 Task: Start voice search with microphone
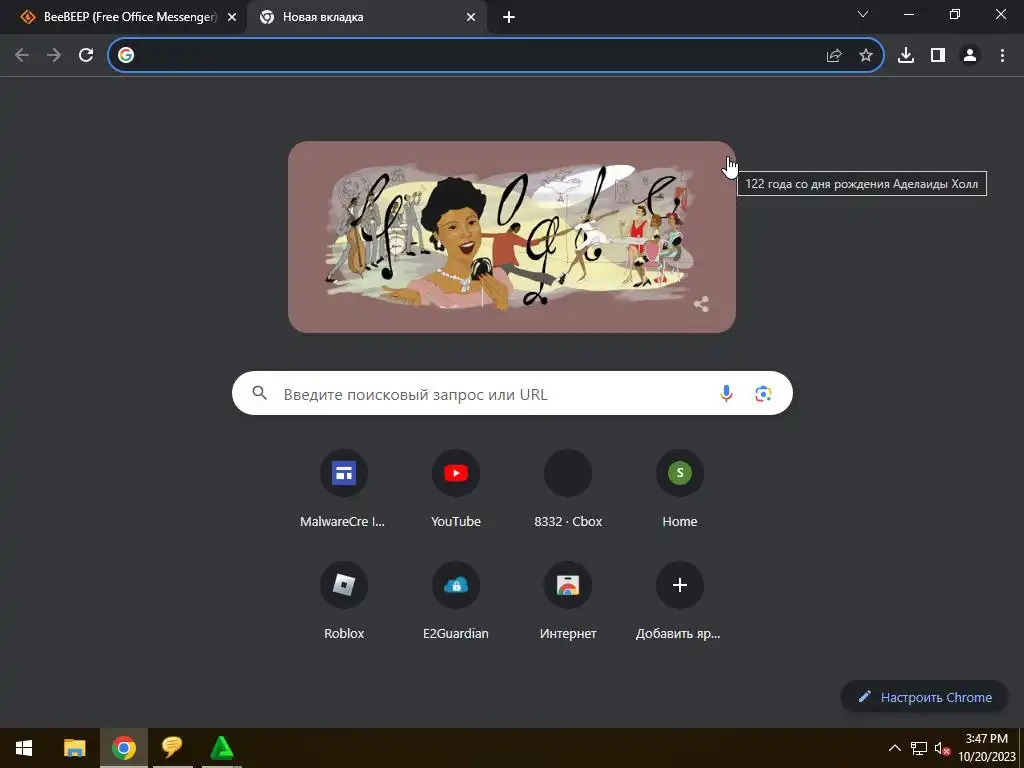(x=726, y=393)
